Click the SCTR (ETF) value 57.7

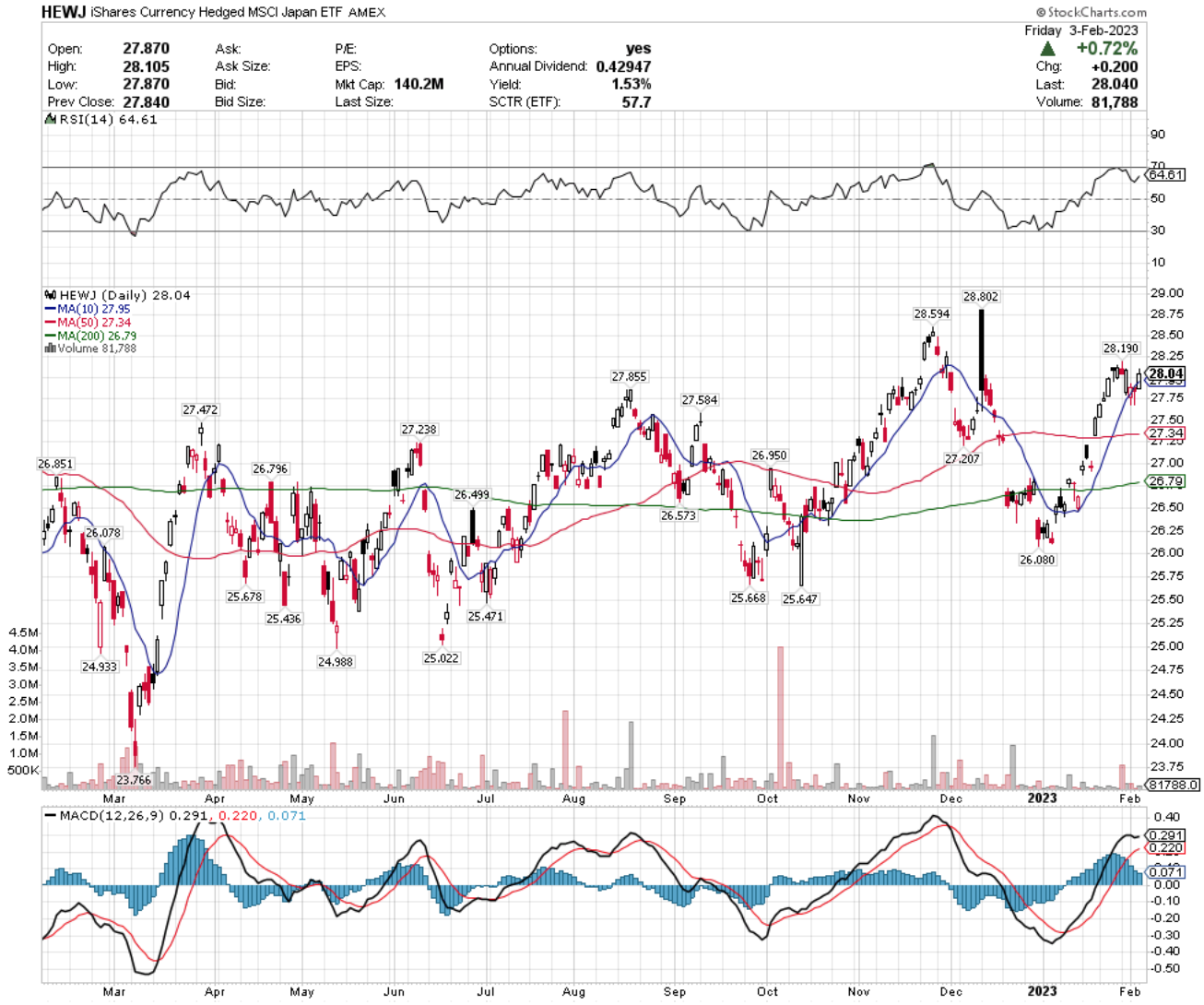pos(636,101)
